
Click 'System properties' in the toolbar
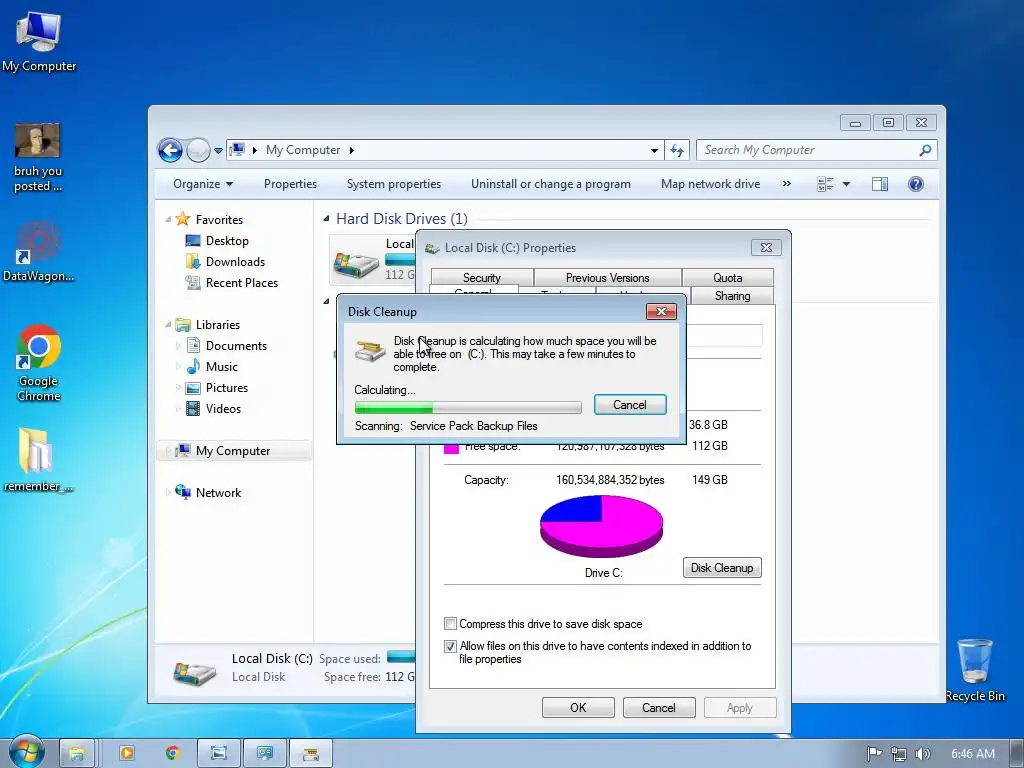click(394, 184)
